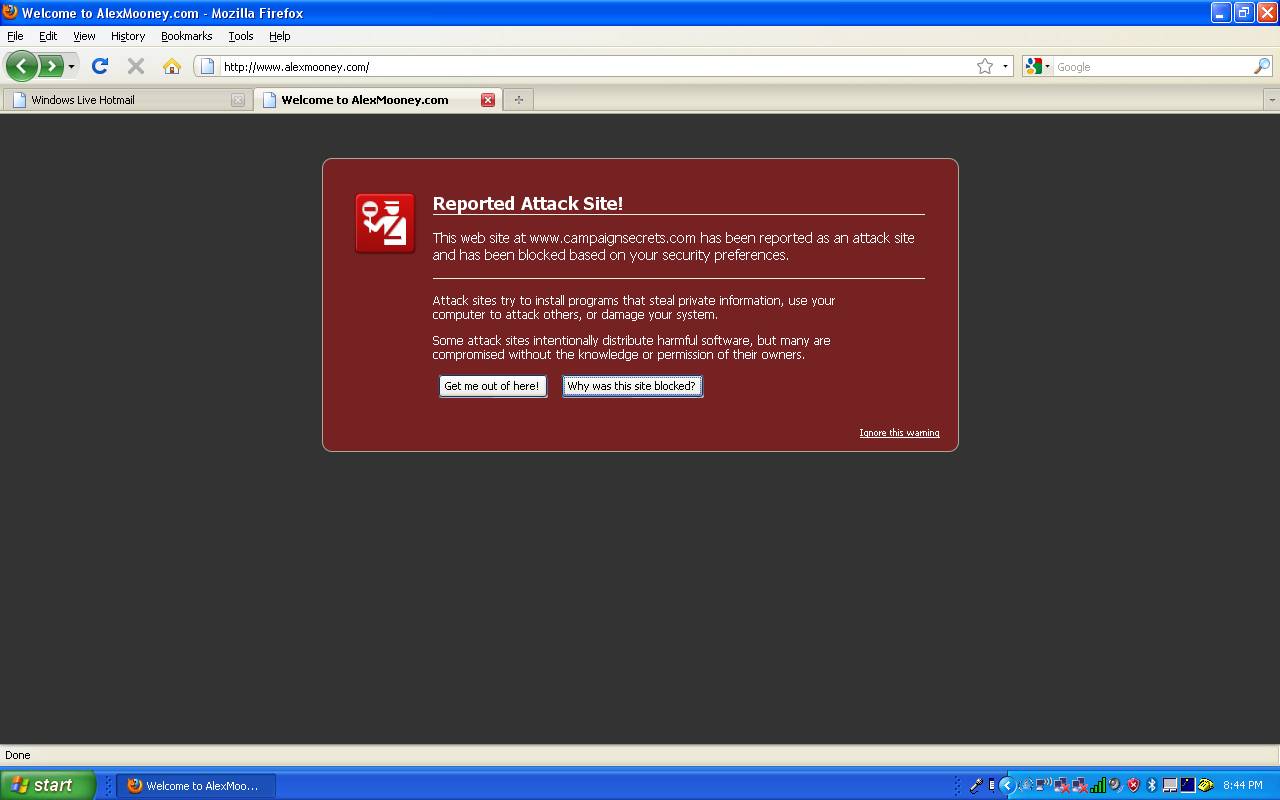1280x800 pixels.
Task: Click the Hotmail tab page icon
Action: coord(19,100)
